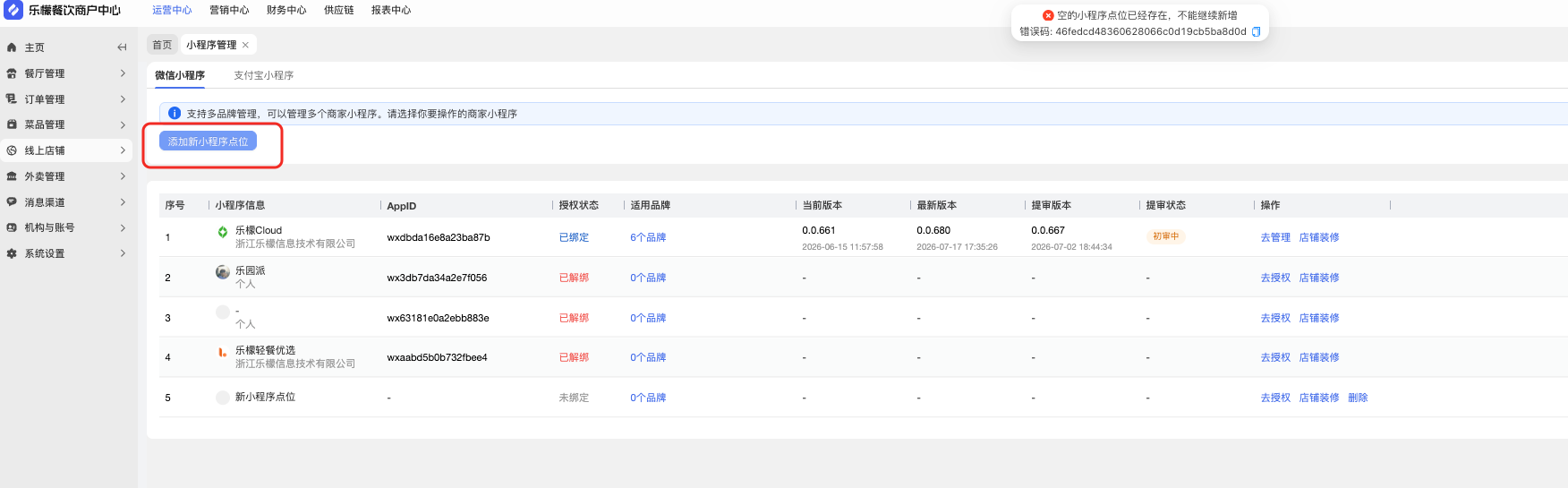1568x488 pixels.
Task: Click the 机构与账号 sidebar icon
Action: pos(12,227)
